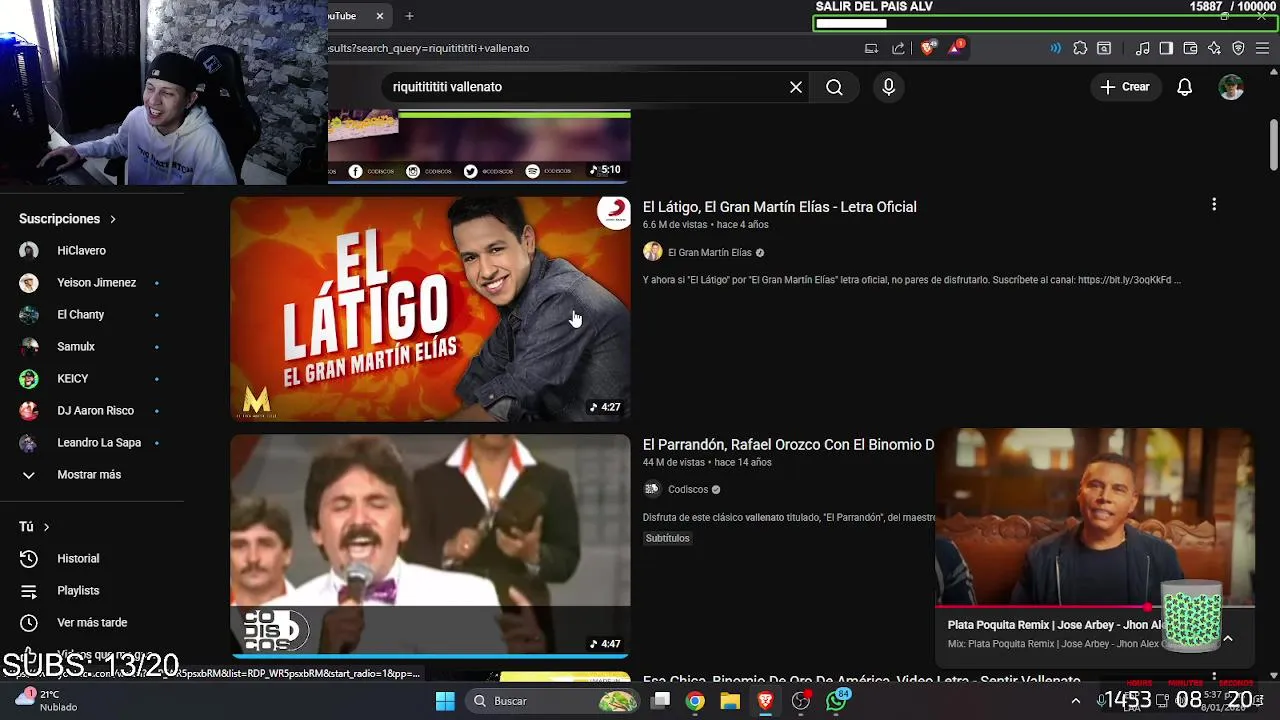Expand the miniplayer queue chevron

point(1228,639)
